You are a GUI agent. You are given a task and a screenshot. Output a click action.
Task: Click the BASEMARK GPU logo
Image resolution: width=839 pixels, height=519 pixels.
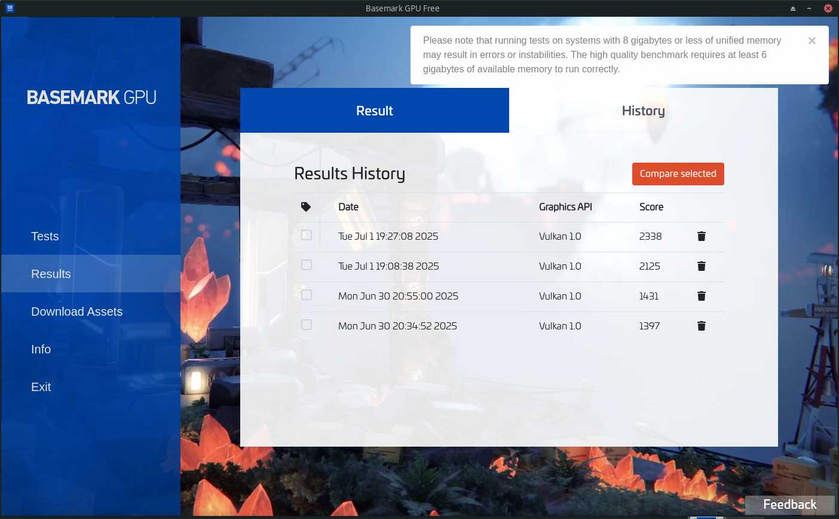point(91,97)
